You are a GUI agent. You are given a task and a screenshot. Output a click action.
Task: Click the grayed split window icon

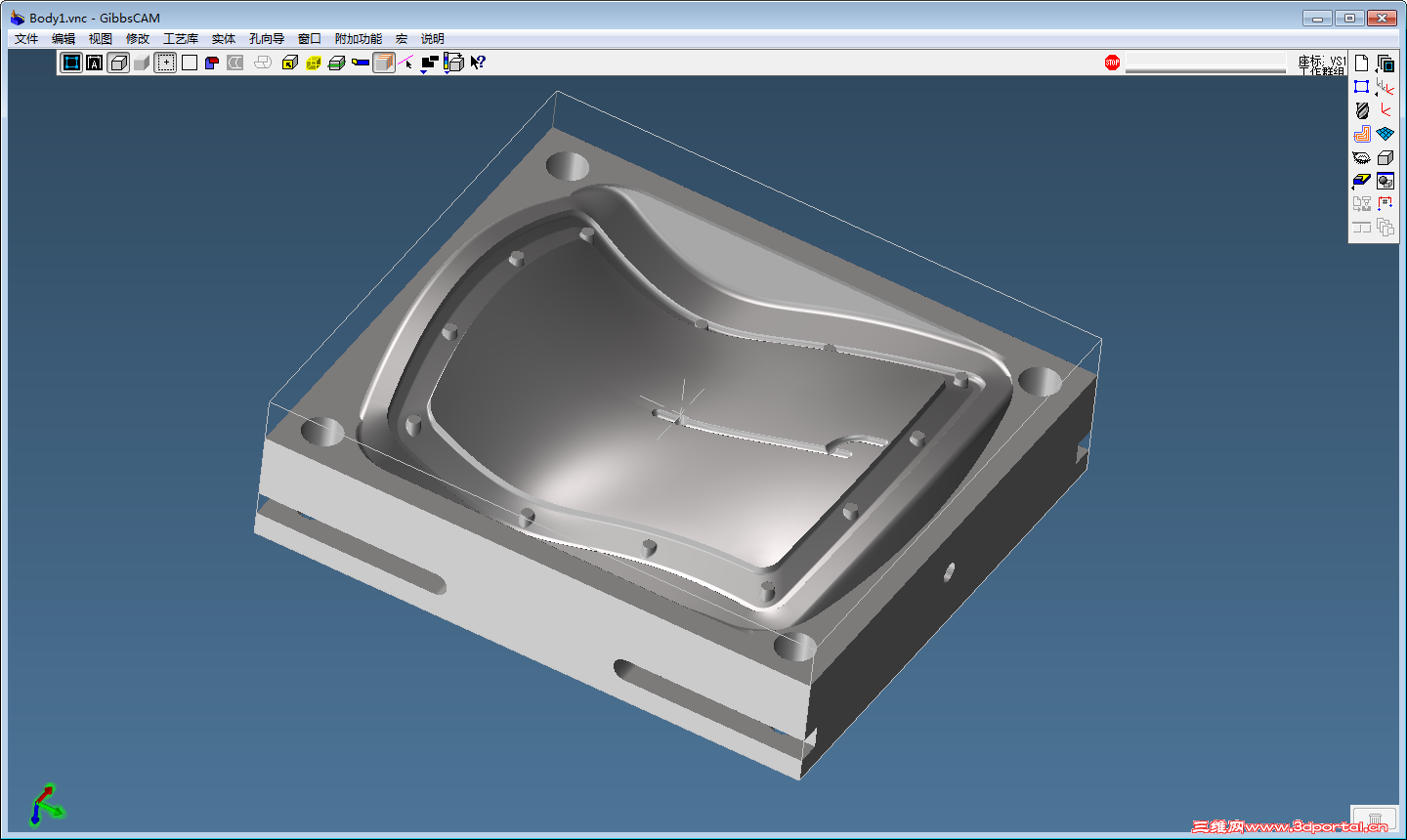click(1361, 228)
